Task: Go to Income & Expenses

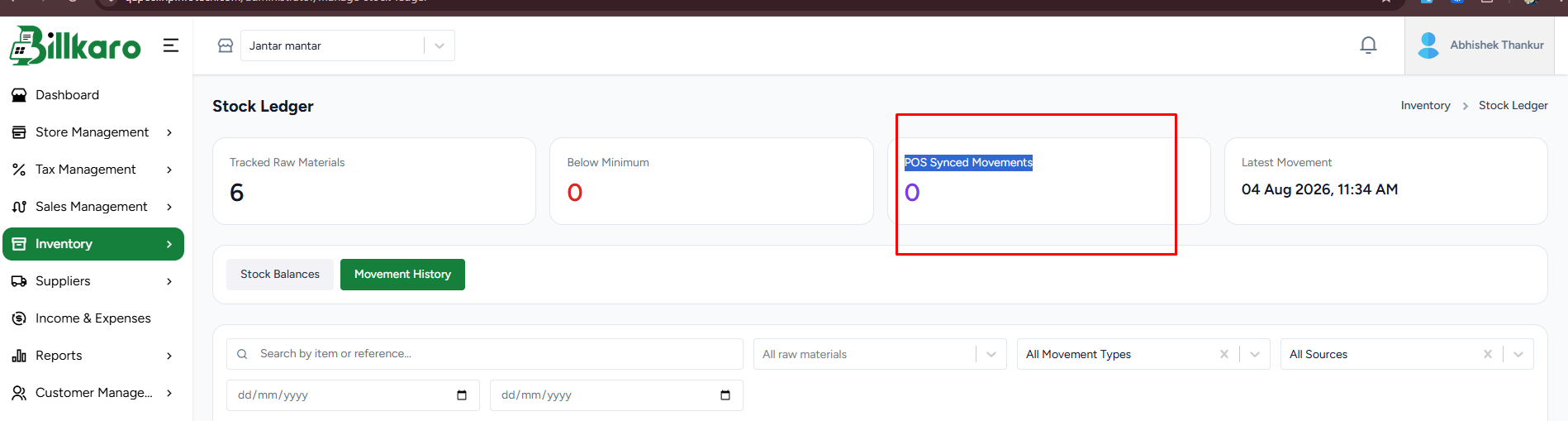Action: (93, 318)
